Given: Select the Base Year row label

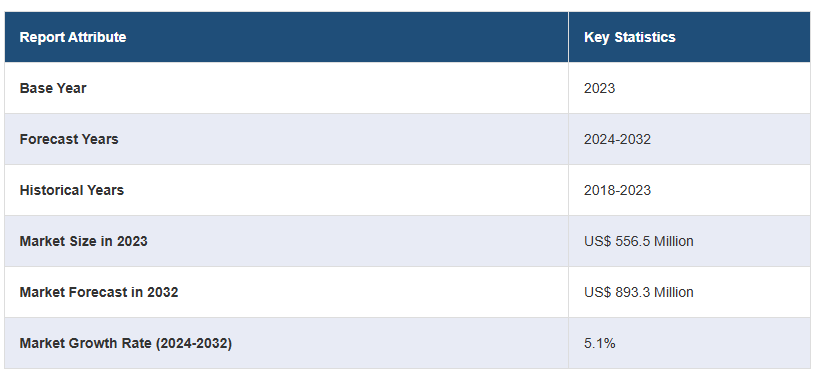Looking at the screenshot, I should (53, 88).
